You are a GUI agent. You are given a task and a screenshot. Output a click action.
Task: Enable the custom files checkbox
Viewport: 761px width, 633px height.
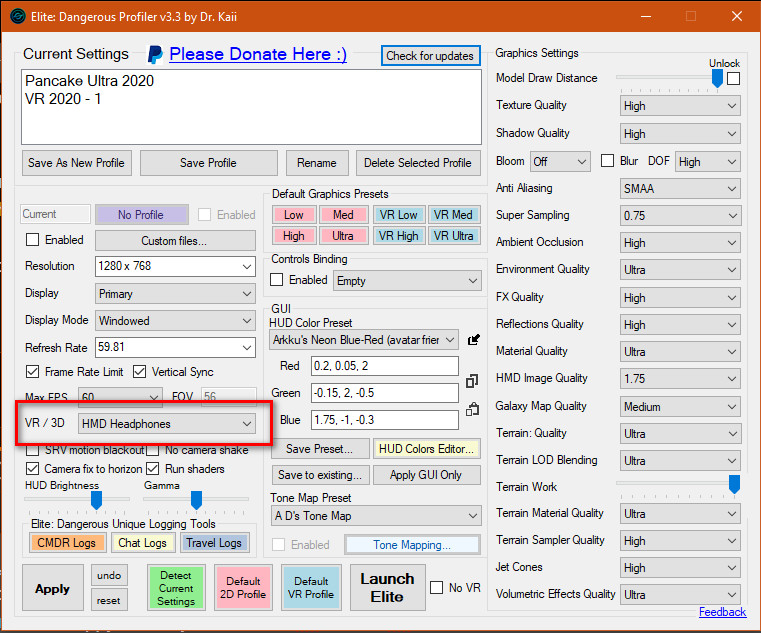[x=33, y=240]
